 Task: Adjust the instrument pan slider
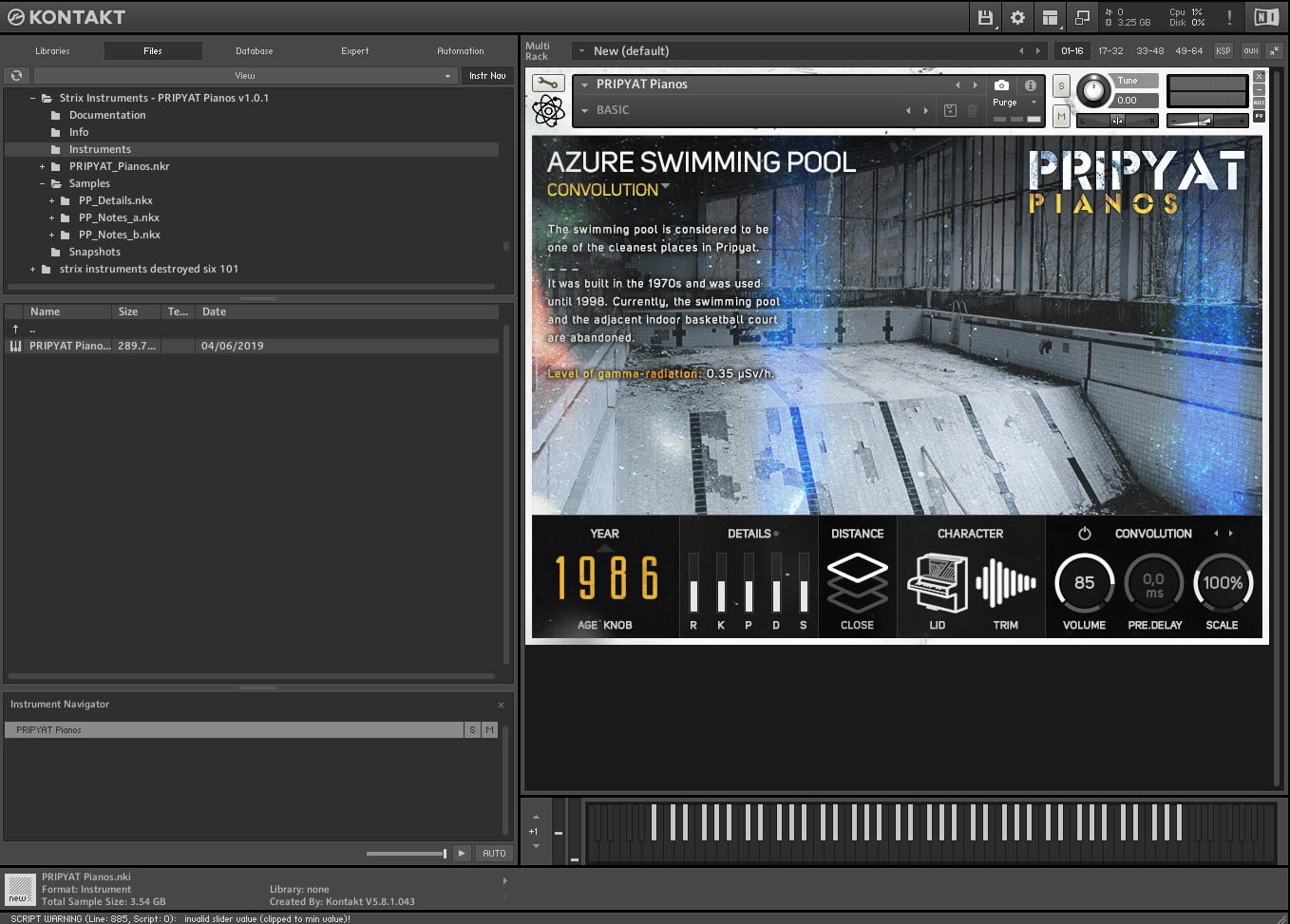tap(1117, 121)
